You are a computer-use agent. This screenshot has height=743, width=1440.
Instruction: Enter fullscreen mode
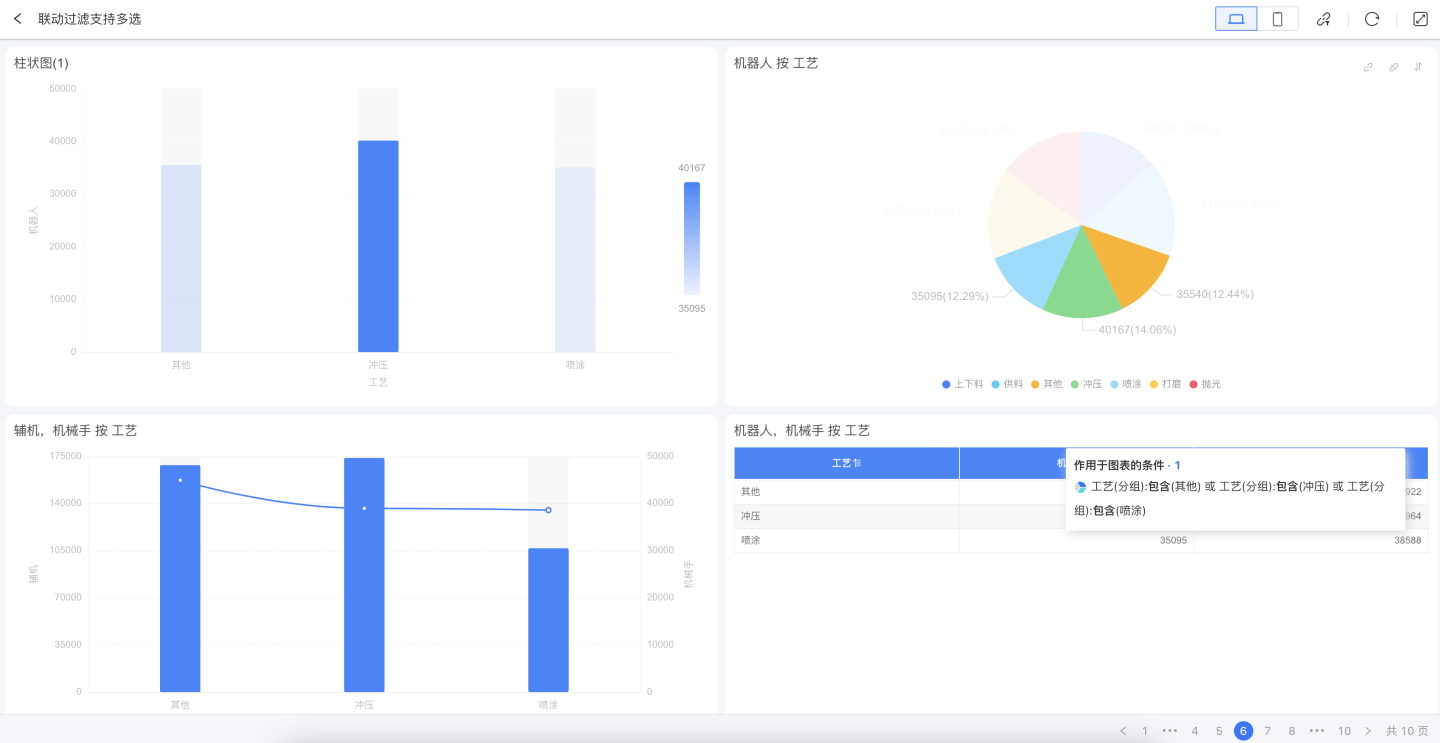click(1420, 19)
